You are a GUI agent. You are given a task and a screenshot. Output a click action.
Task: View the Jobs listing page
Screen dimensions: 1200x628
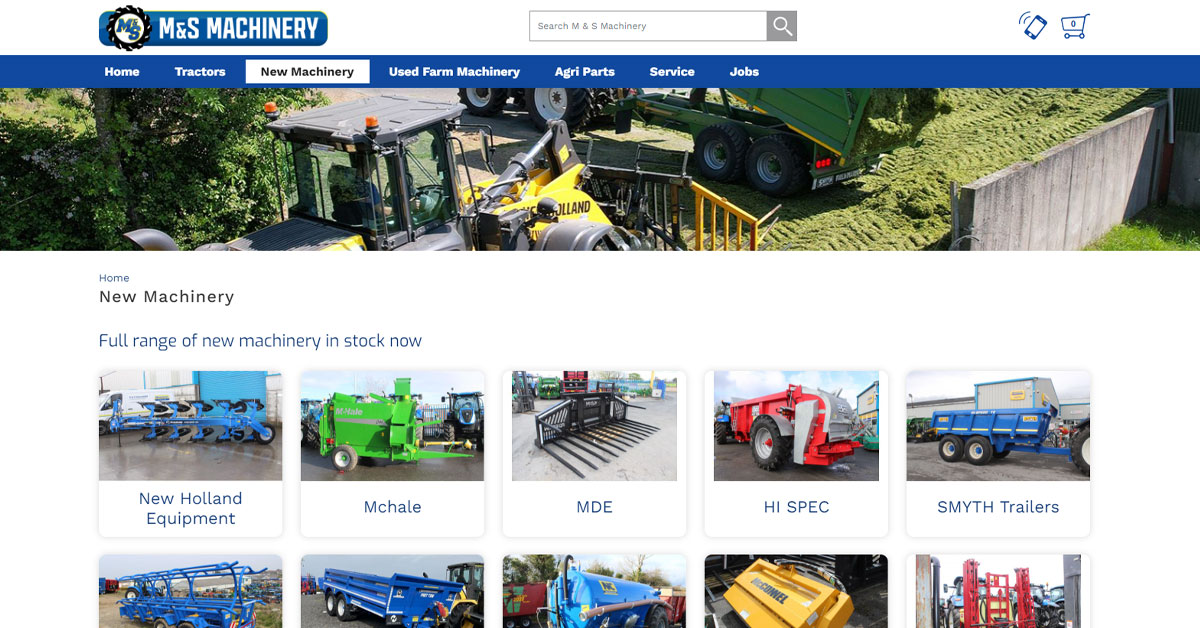click(744, 71)
